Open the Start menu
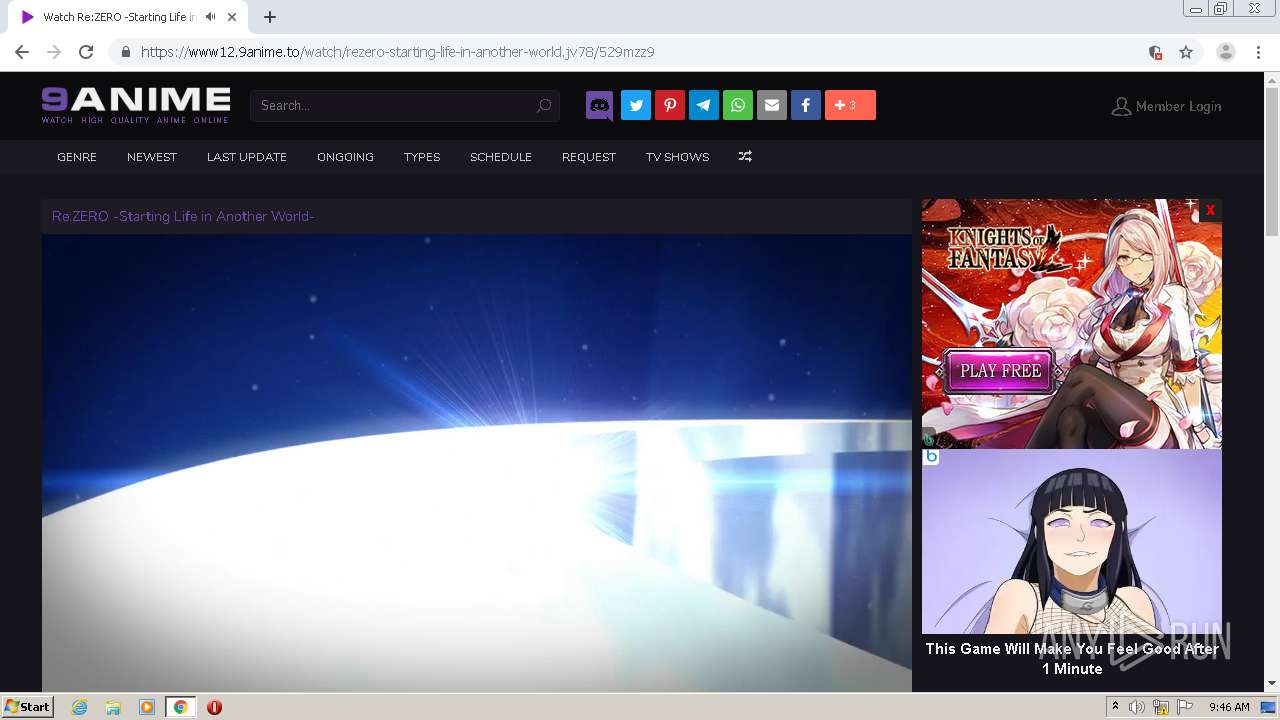Viewport: 1280px width, 720px height. (28, 707)
